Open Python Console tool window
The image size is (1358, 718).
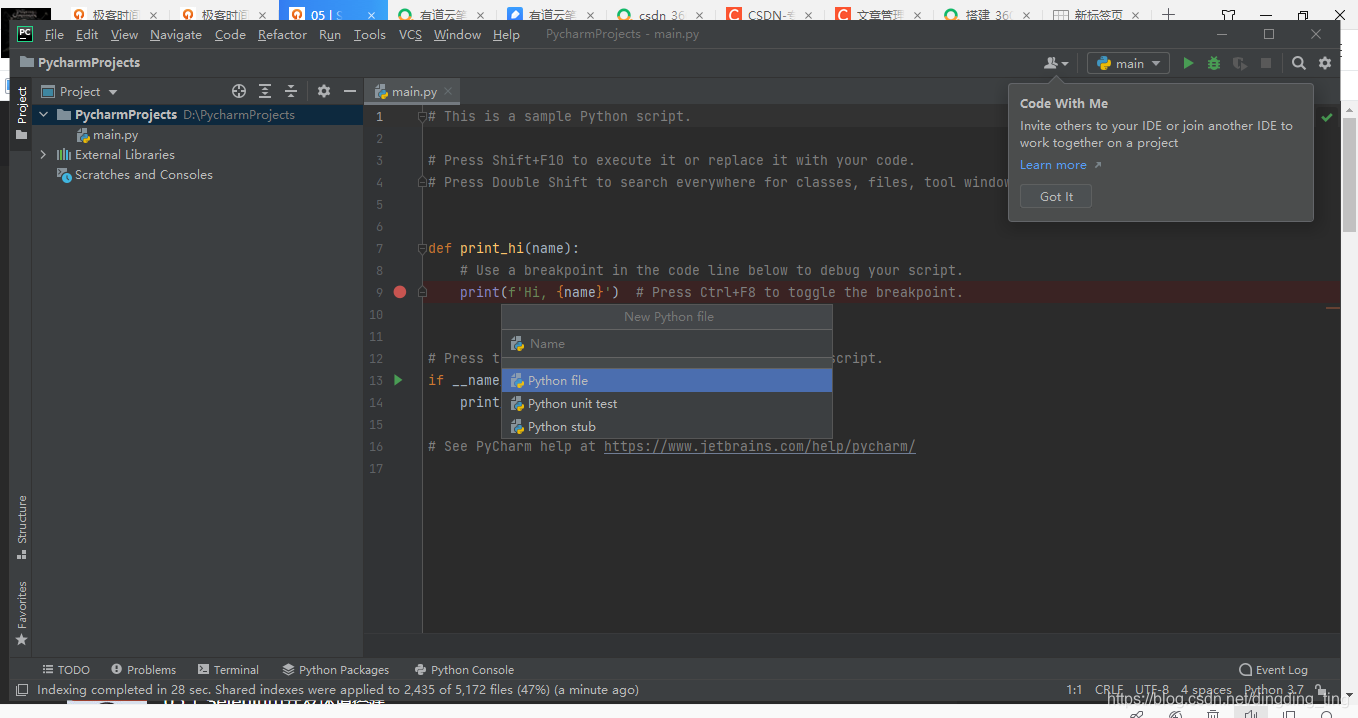tap(464, 670)
